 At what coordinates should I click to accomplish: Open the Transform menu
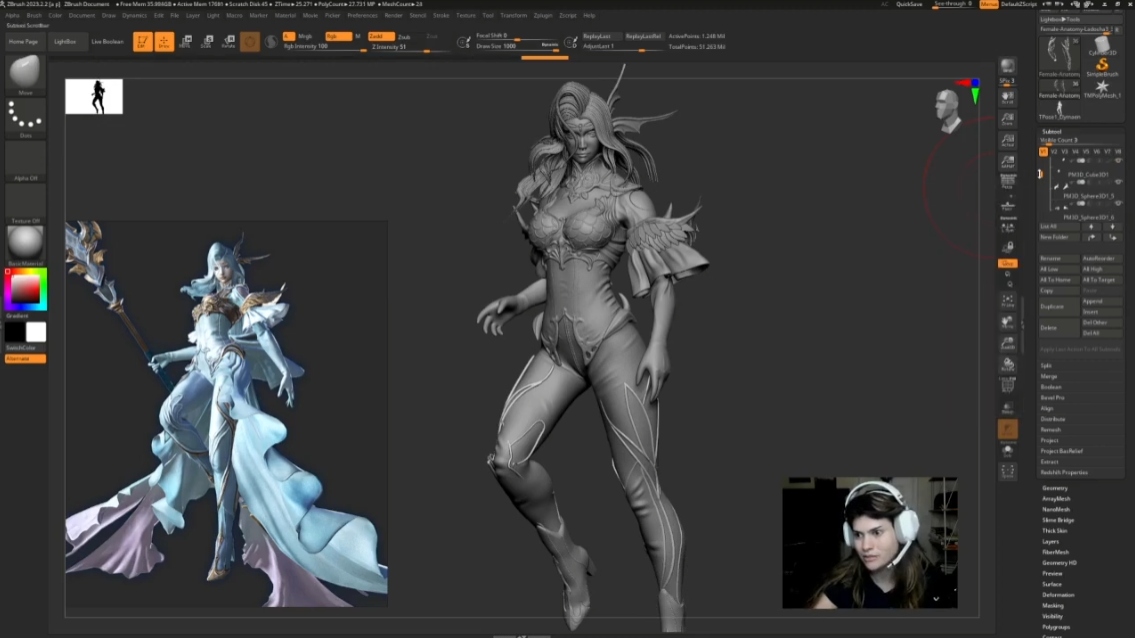(x=513, y=15)
